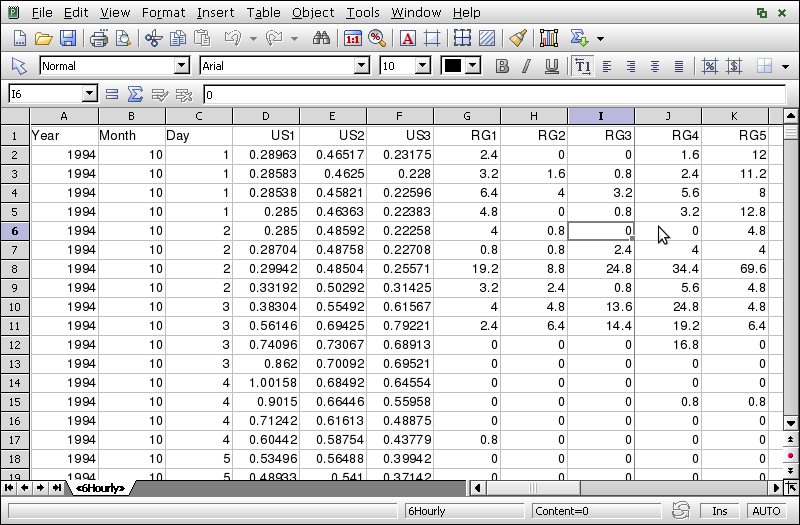Viewport: 800px width, 525px height.
Task: Toggle Ins insert mode in status bar
Action: click(x=719, y=511)
